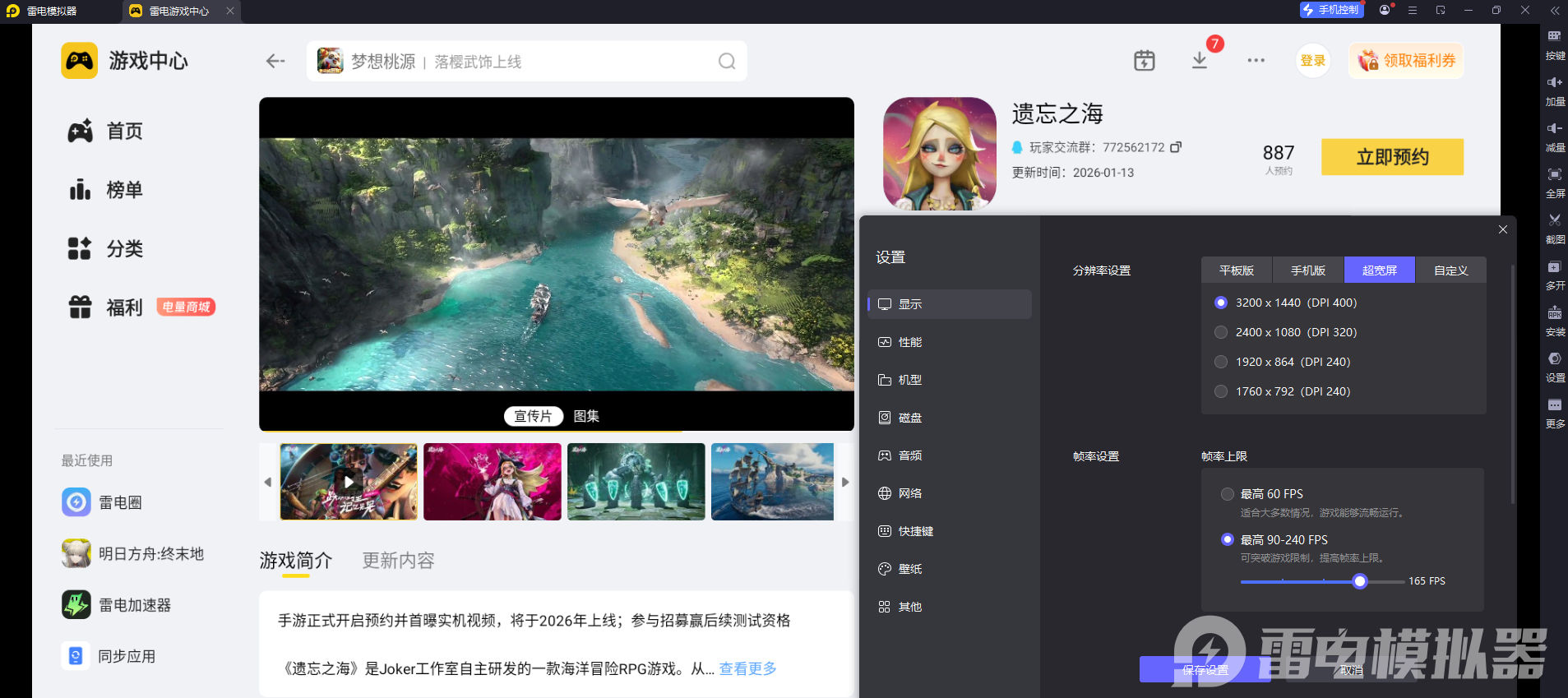Select 2400 x 1080 resolution option
The image size is (1568, 698).
pyautogui.click(x=1221, y=332)
